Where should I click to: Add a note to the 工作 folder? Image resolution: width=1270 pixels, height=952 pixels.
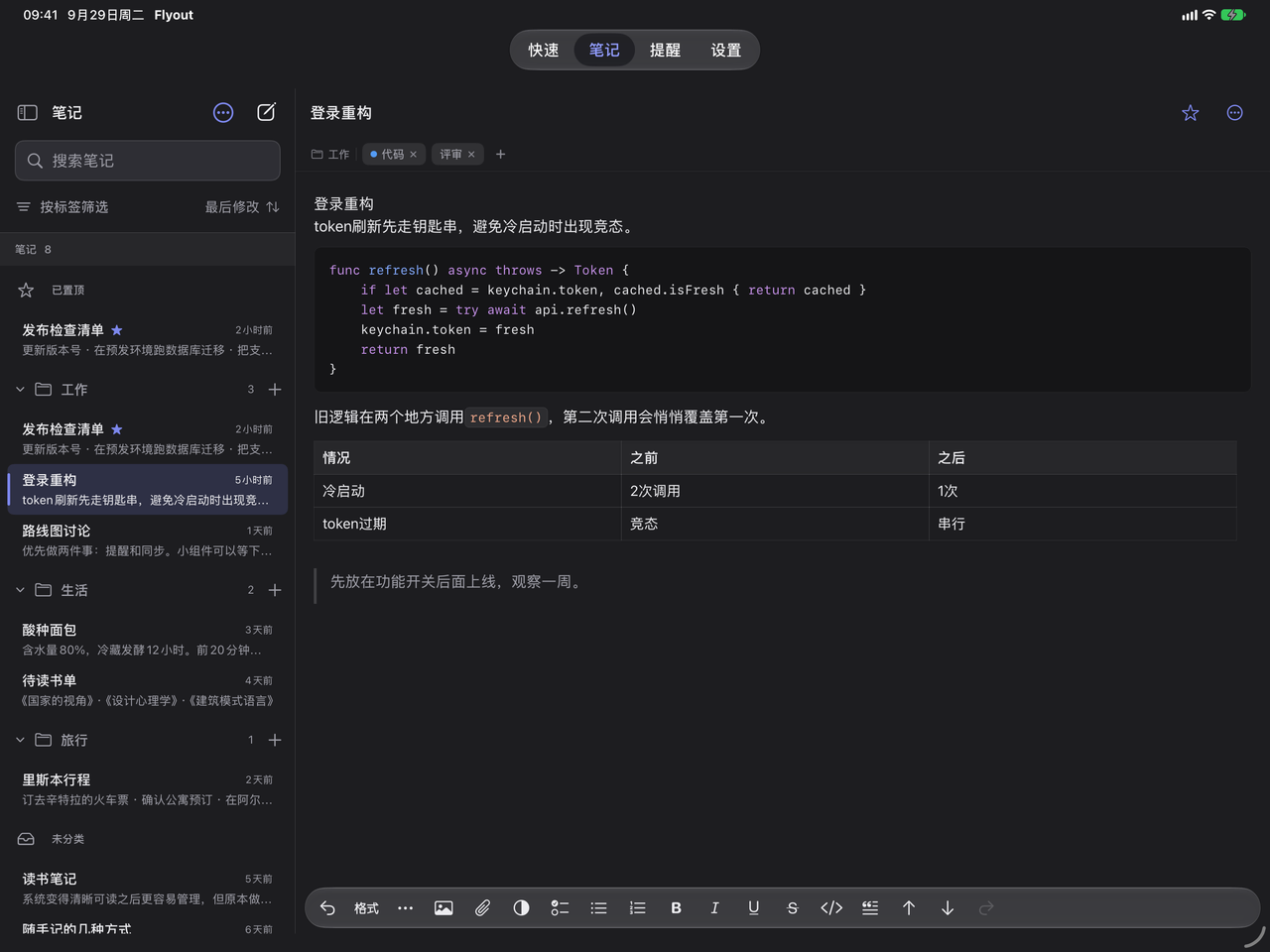click(275, 390)
